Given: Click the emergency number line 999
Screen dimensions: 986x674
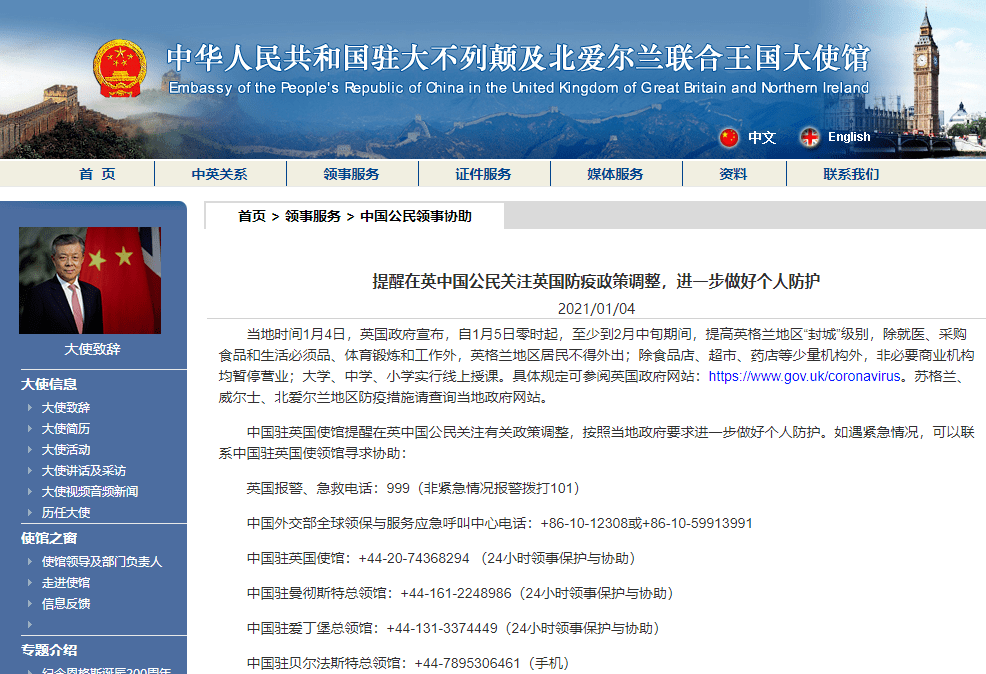Looking at the screenshot, I should coord(413,488).
